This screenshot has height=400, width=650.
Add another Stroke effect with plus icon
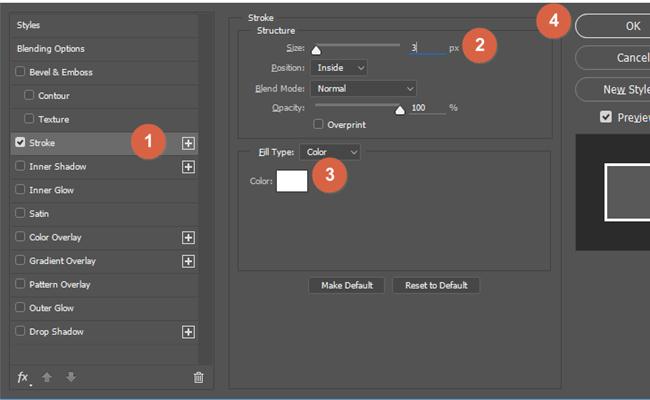click(188, 143)
